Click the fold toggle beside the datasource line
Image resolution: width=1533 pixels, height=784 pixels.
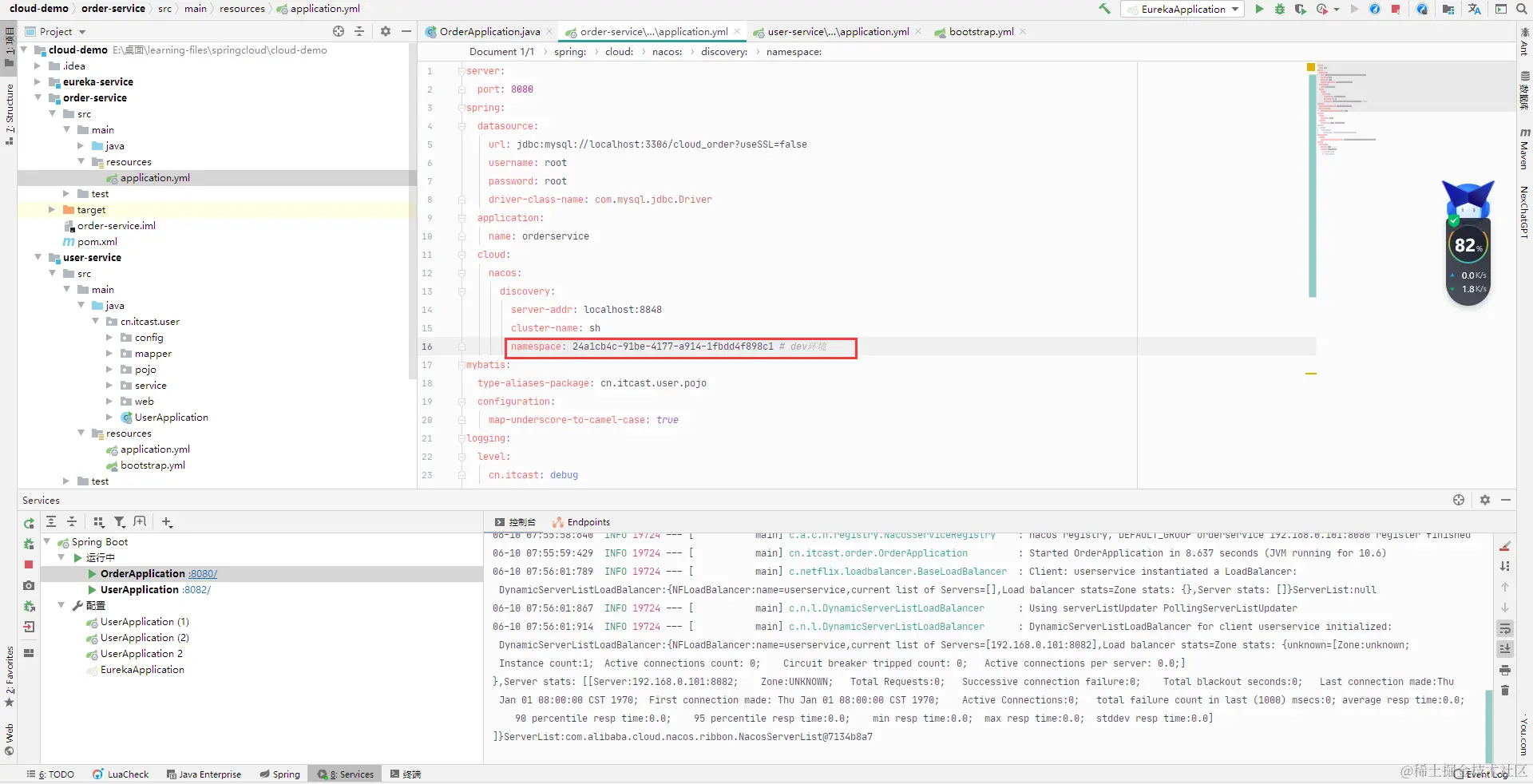point(461,126)
